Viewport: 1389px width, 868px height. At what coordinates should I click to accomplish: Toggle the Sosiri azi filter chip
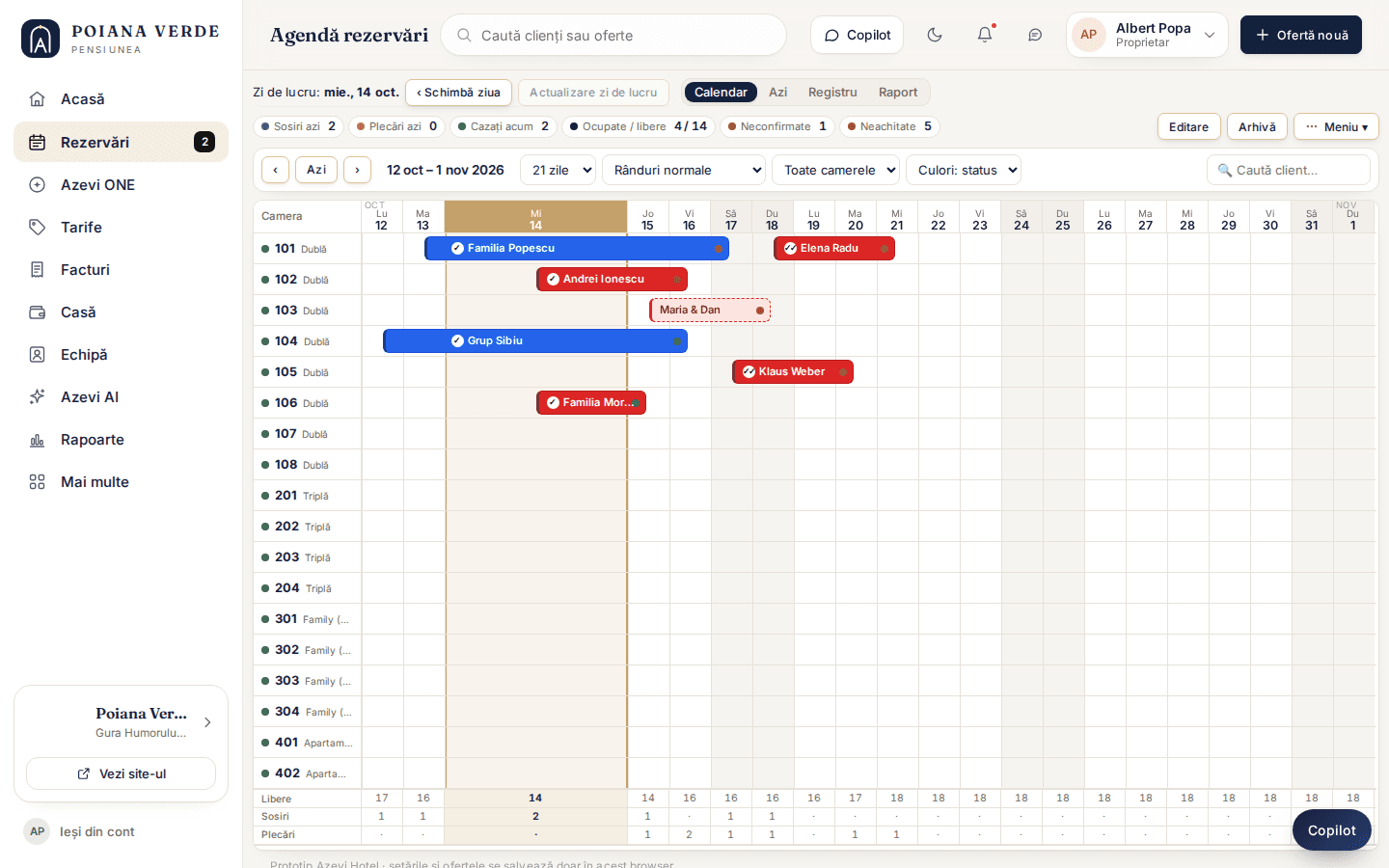point(298,126)
